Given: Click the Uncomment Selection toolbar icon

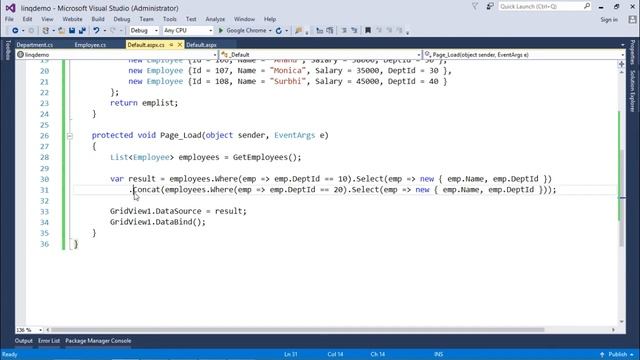Looking at the screenshot, I should point(354,31).
